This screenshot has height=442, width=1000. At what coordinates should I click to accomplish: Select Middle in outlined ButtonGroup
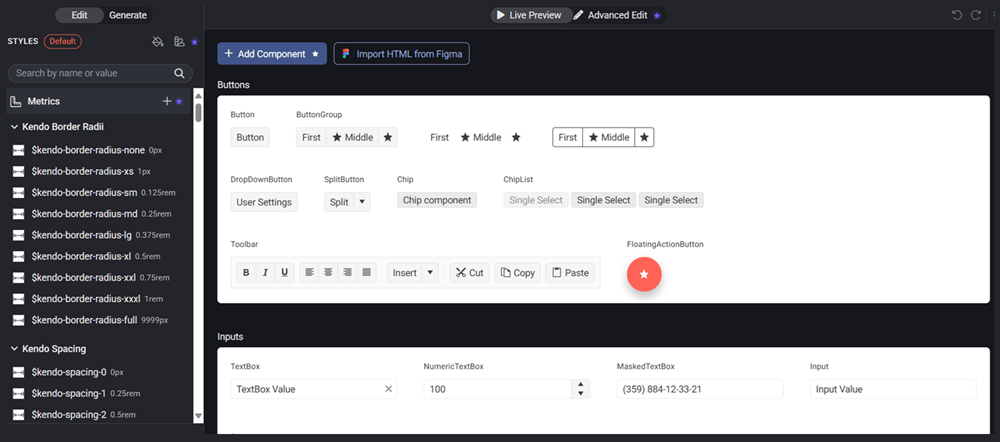pyautogui.click(x=609, y=137)
